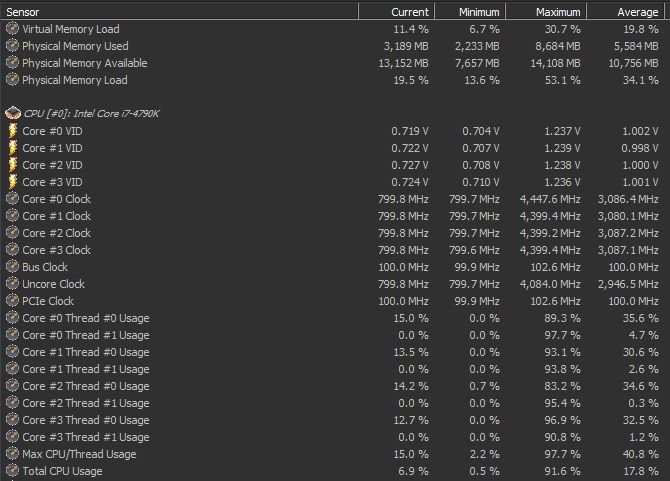This screenshot has width=670, height=481.
Task: Click the Core #0 VID lightning bolt icon
Action: (12, 131)
